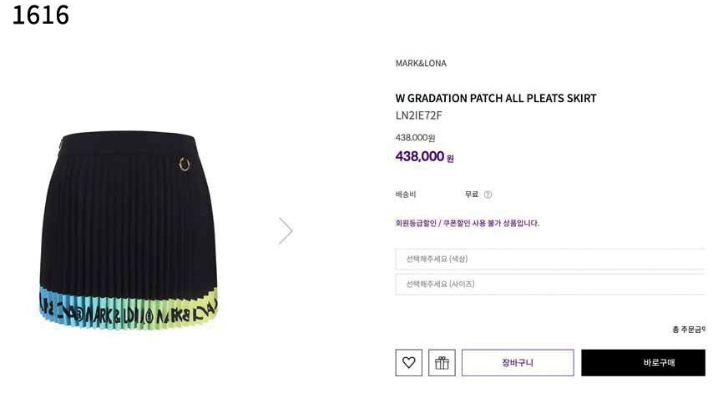Click the 총 주문금액 total order text
This screenshot has width=718, height=418.
coord(689,329)
